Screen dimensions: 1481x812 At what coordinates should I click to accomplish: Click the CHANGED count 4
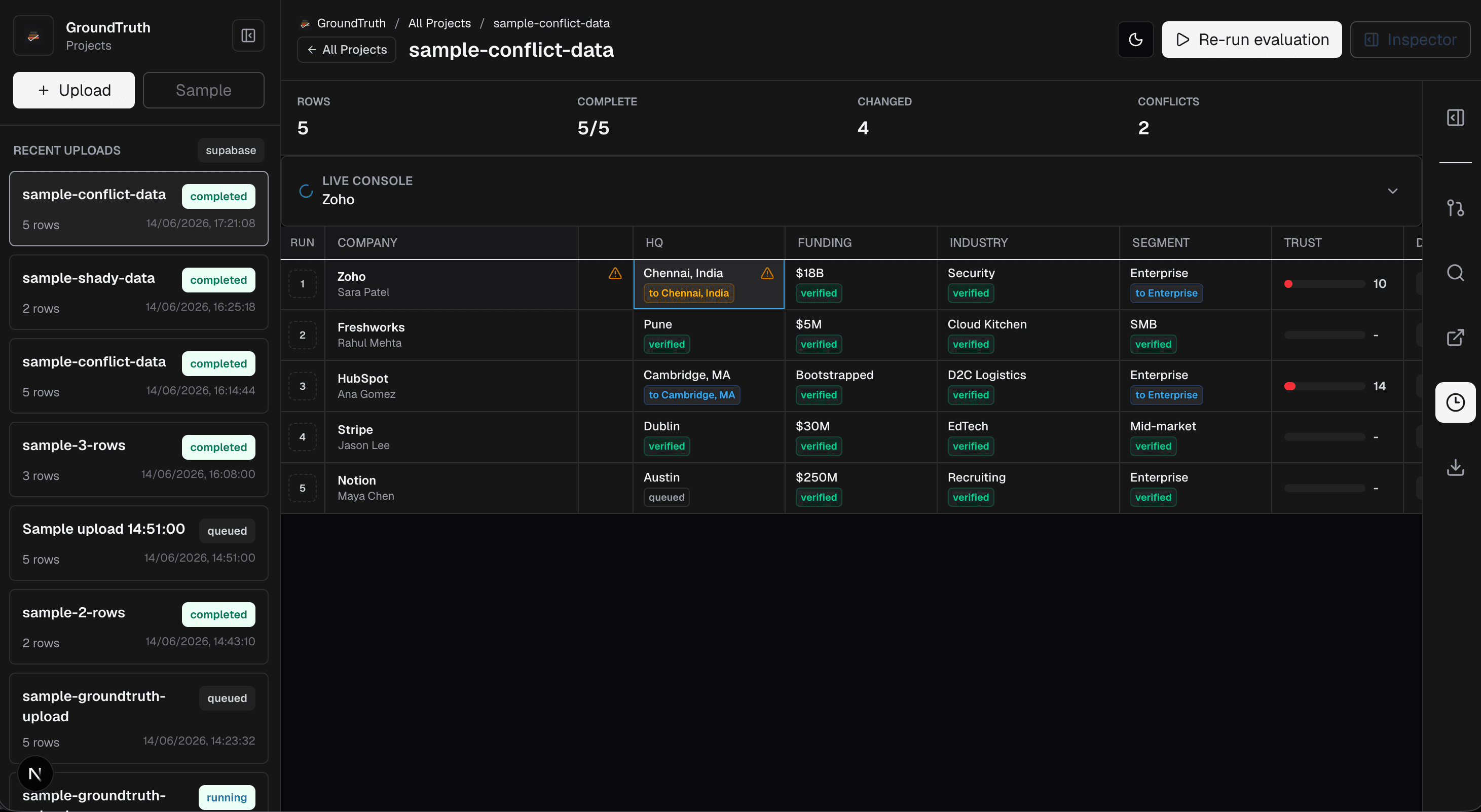(x=862, y=128)
